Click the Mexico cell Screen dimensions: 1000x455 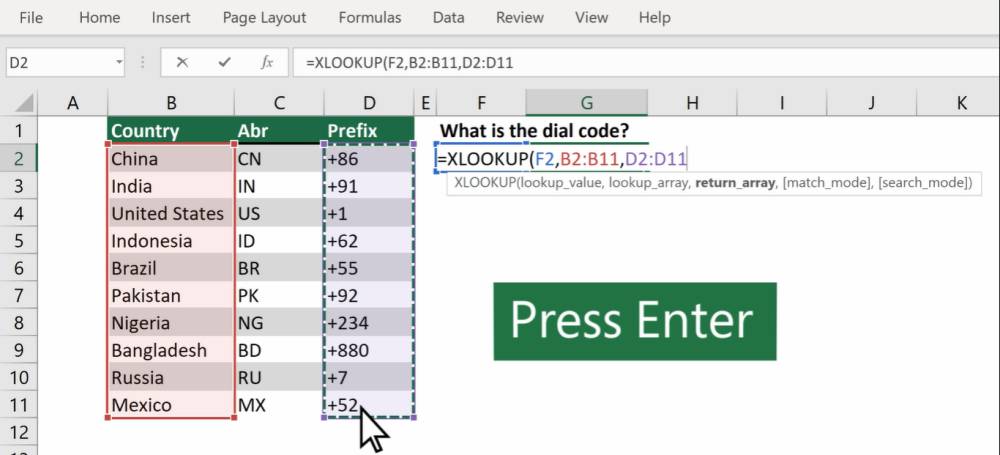pos(170,405)
